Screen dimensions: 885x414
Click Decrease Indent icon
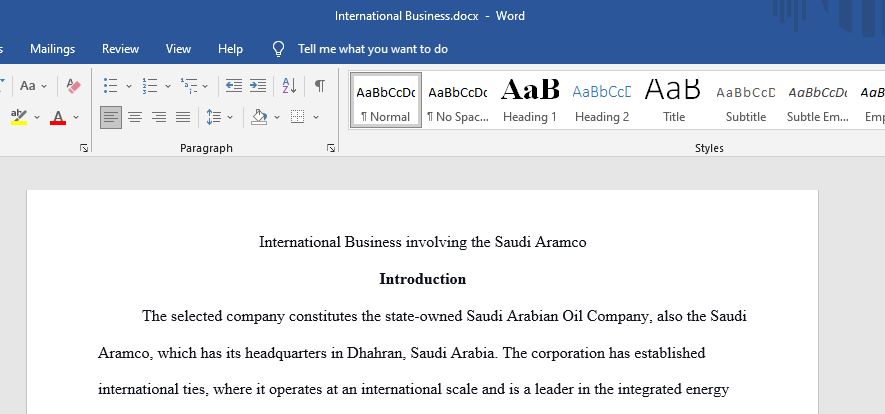(x=234, y=86)
